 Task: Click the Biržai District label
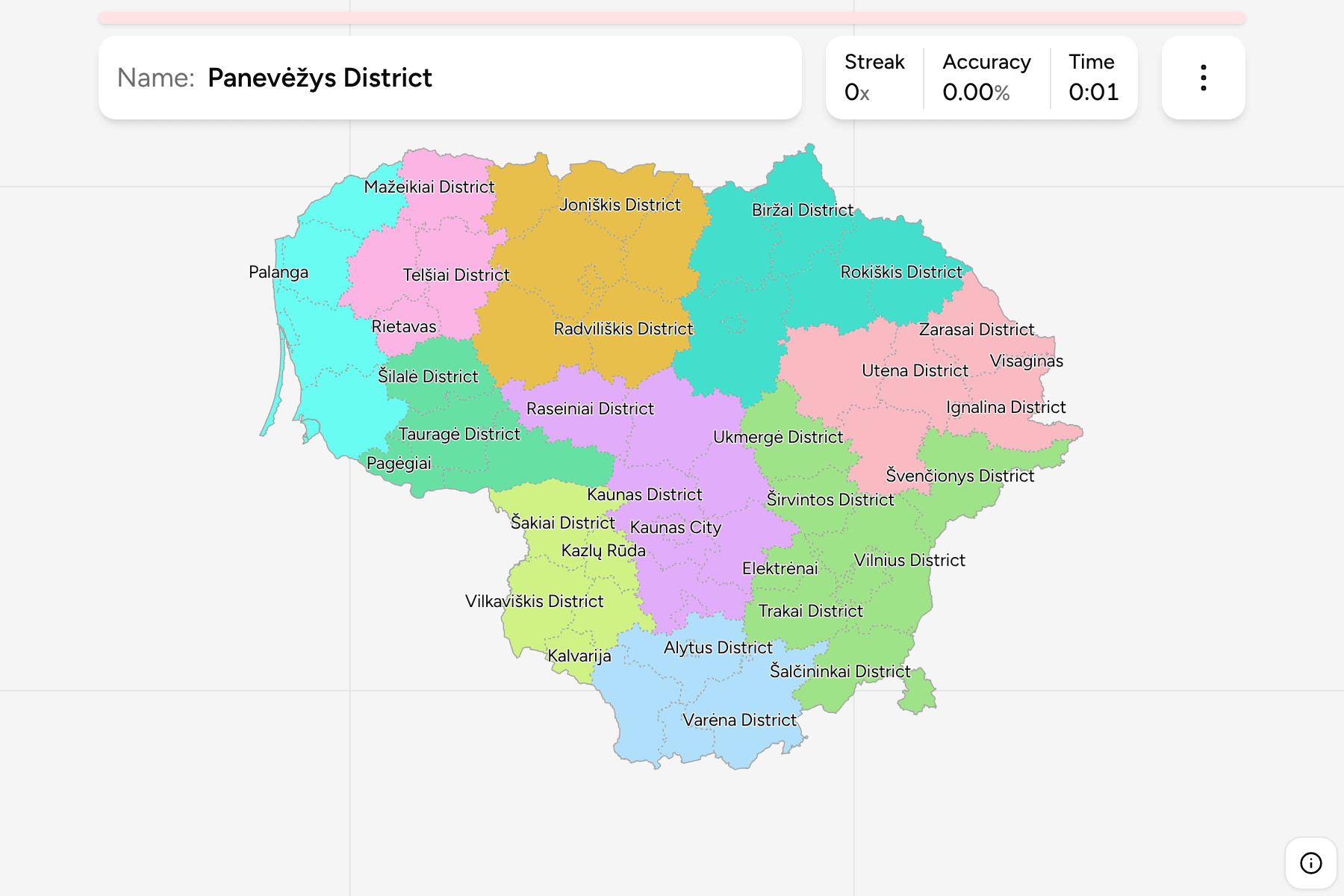pos(803,210)
